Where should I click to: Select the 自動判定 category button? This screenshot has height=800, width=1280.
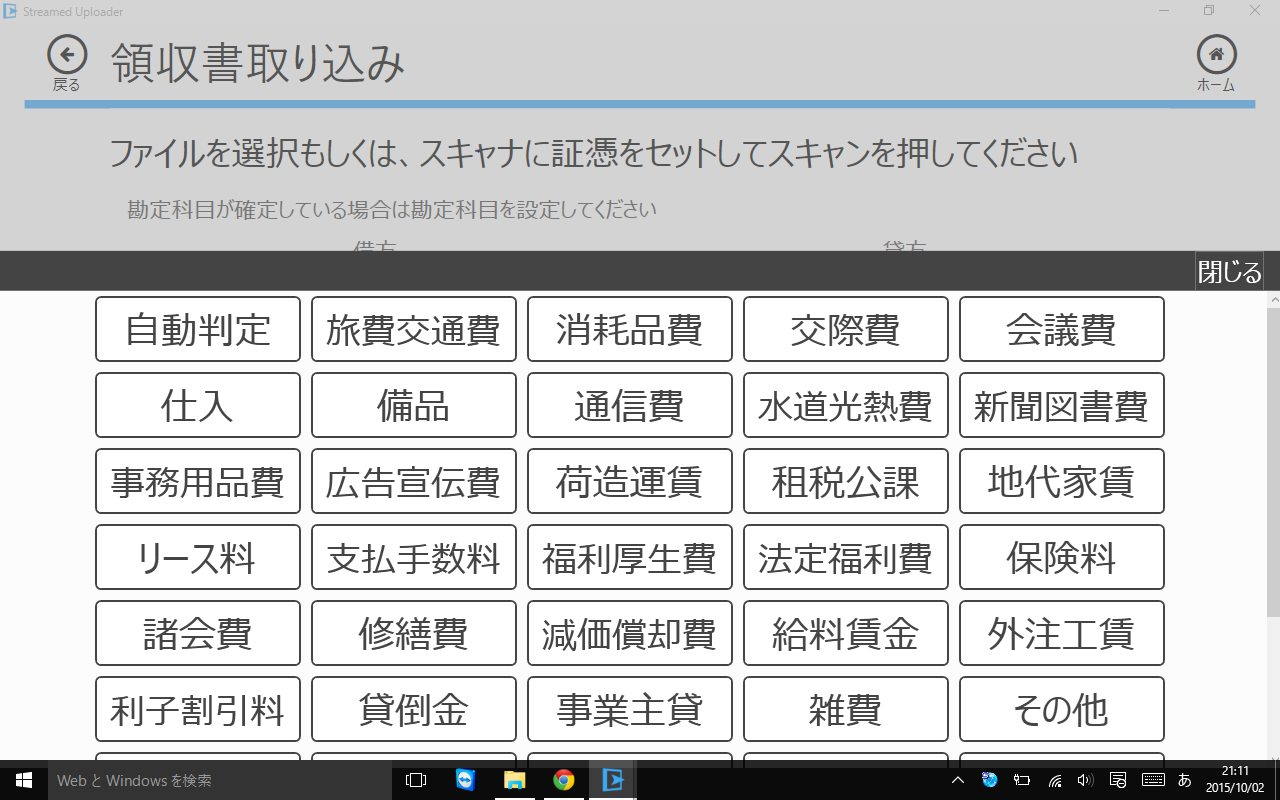coord(197,329)
